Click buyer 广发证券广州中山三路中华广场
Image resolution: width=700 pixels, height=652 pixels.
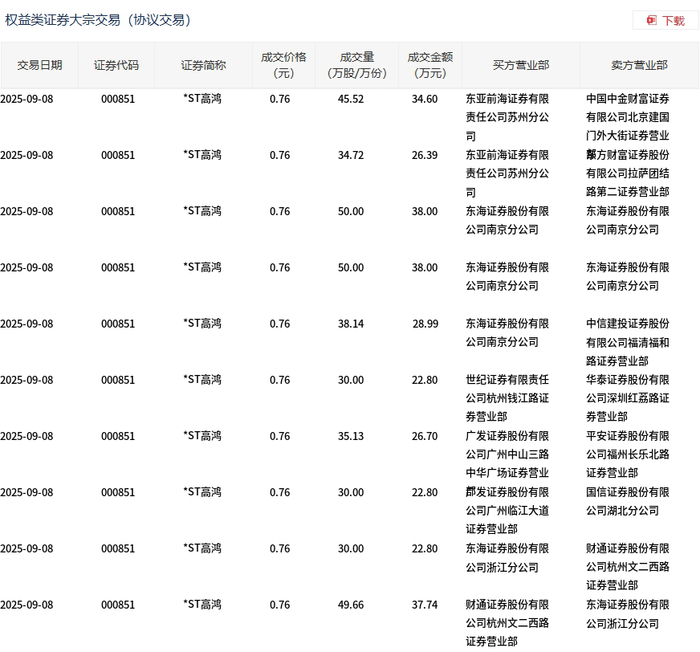(x=507, y=454)
